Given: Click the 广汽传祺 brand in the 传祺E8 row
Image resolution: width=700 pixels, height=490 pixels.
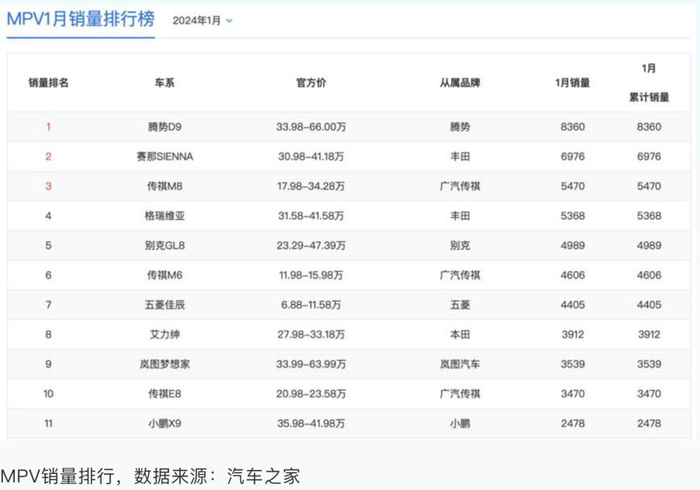Looking at the screenshot, I should (460, 394).
